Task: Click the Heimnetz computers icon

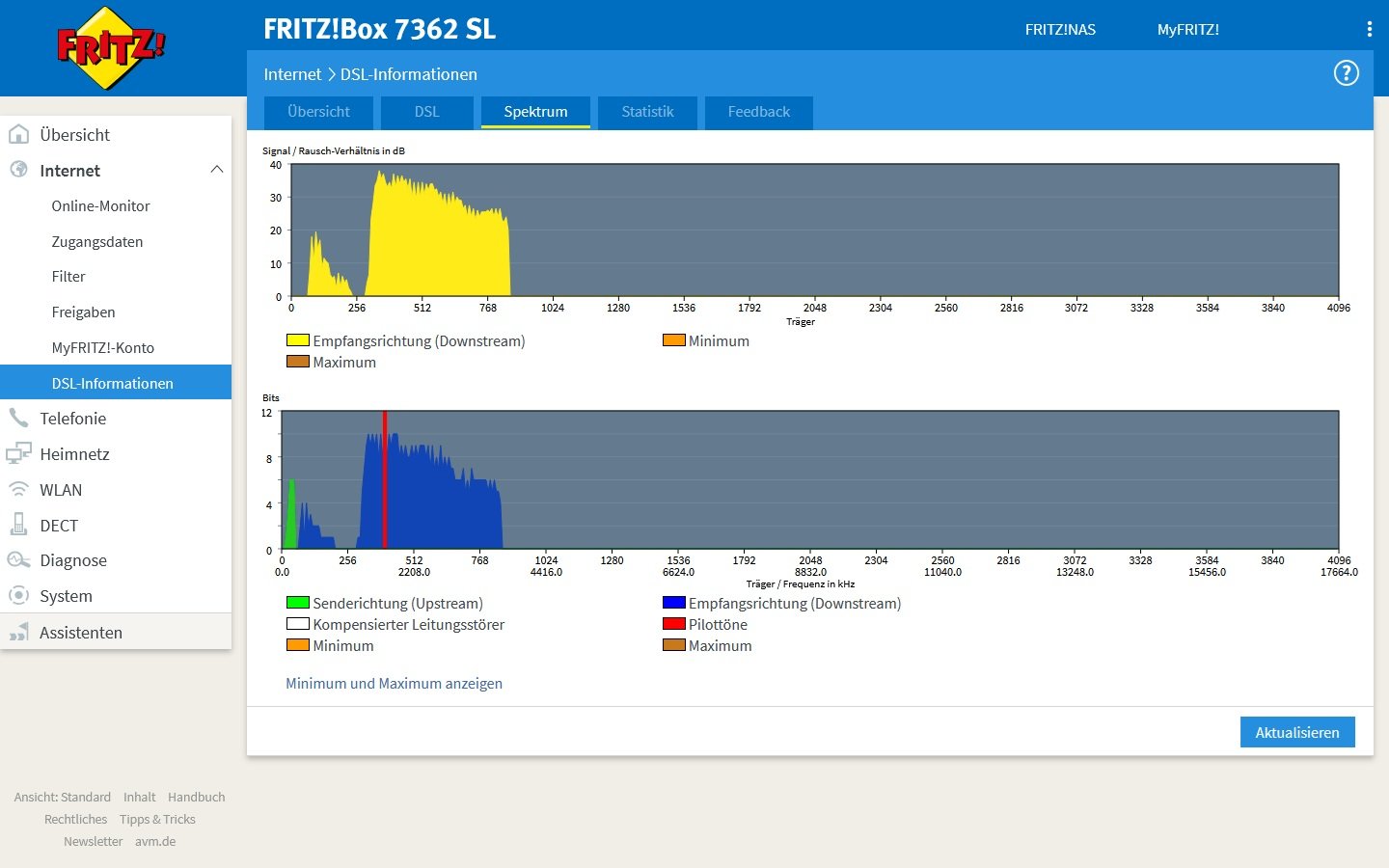Action: coord(18,453)
